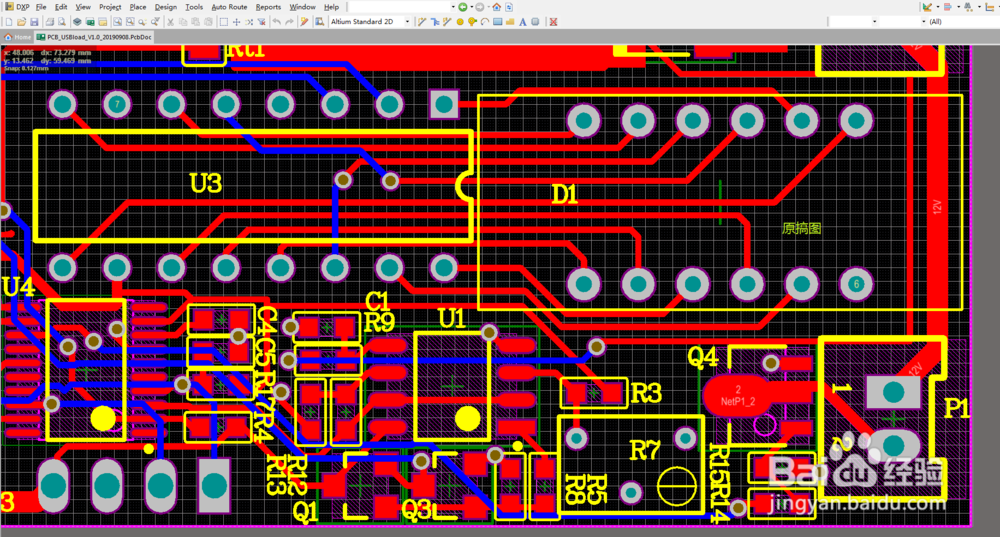Click the New document icon
The image size is (1000, 537).
9,22
